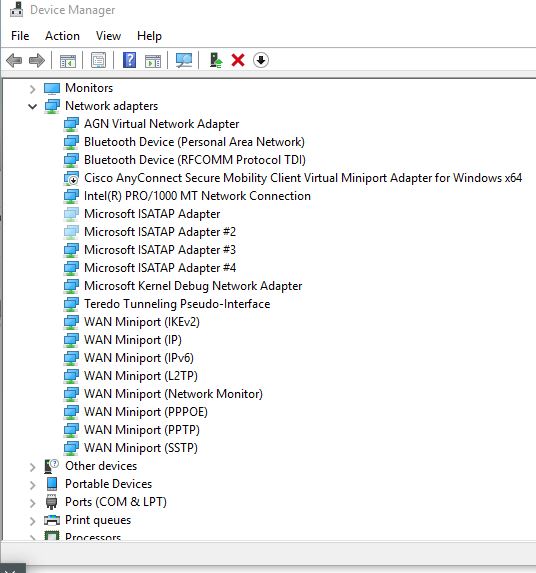Click the Ports (COM & LPT) icon
The width and height of the screenshot is (536, 573).
coord(52,502)
